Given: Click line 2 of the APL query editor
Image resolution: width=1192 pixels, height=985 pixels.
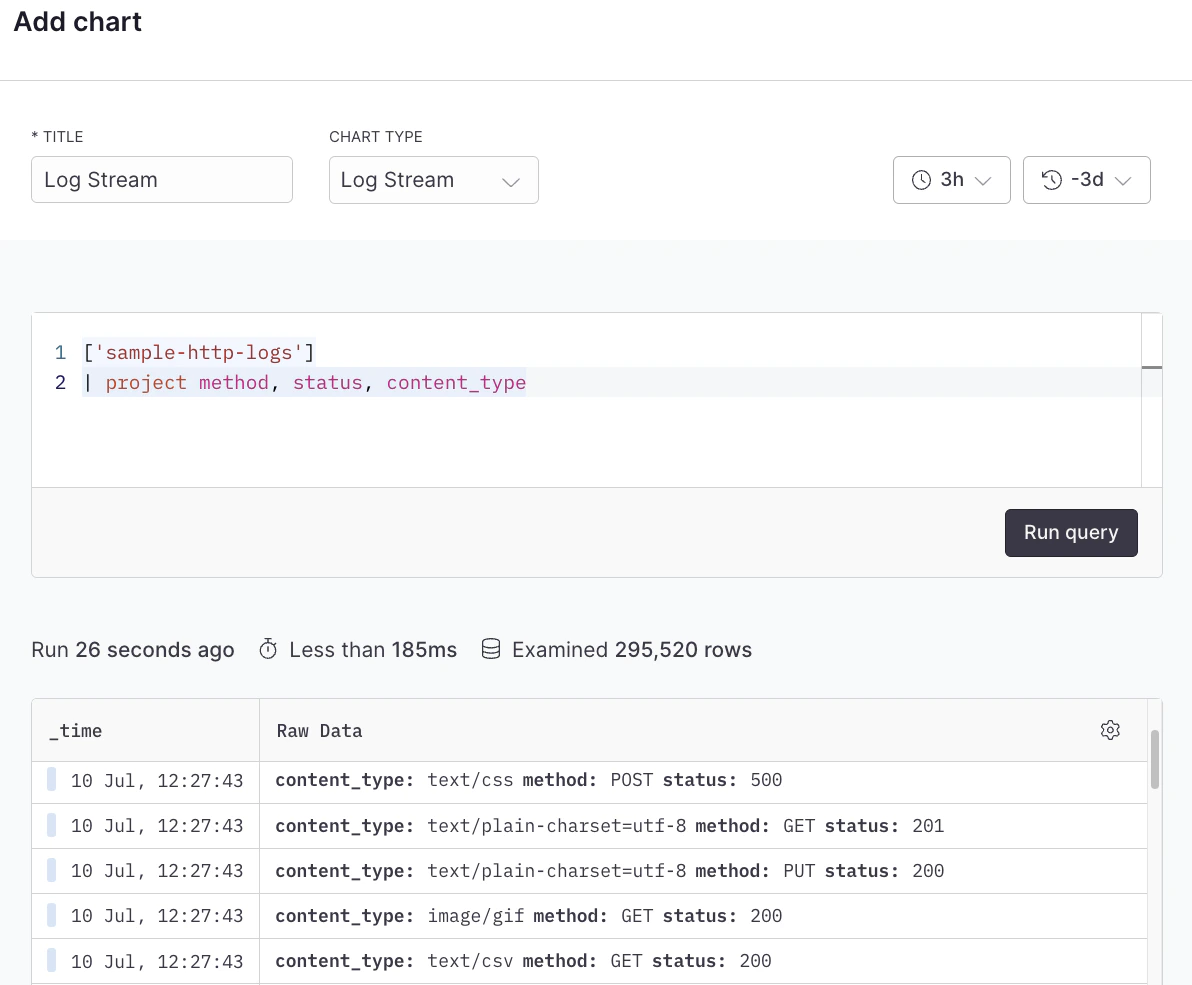Looking at the screenshot, I should [x=300, y=382].
